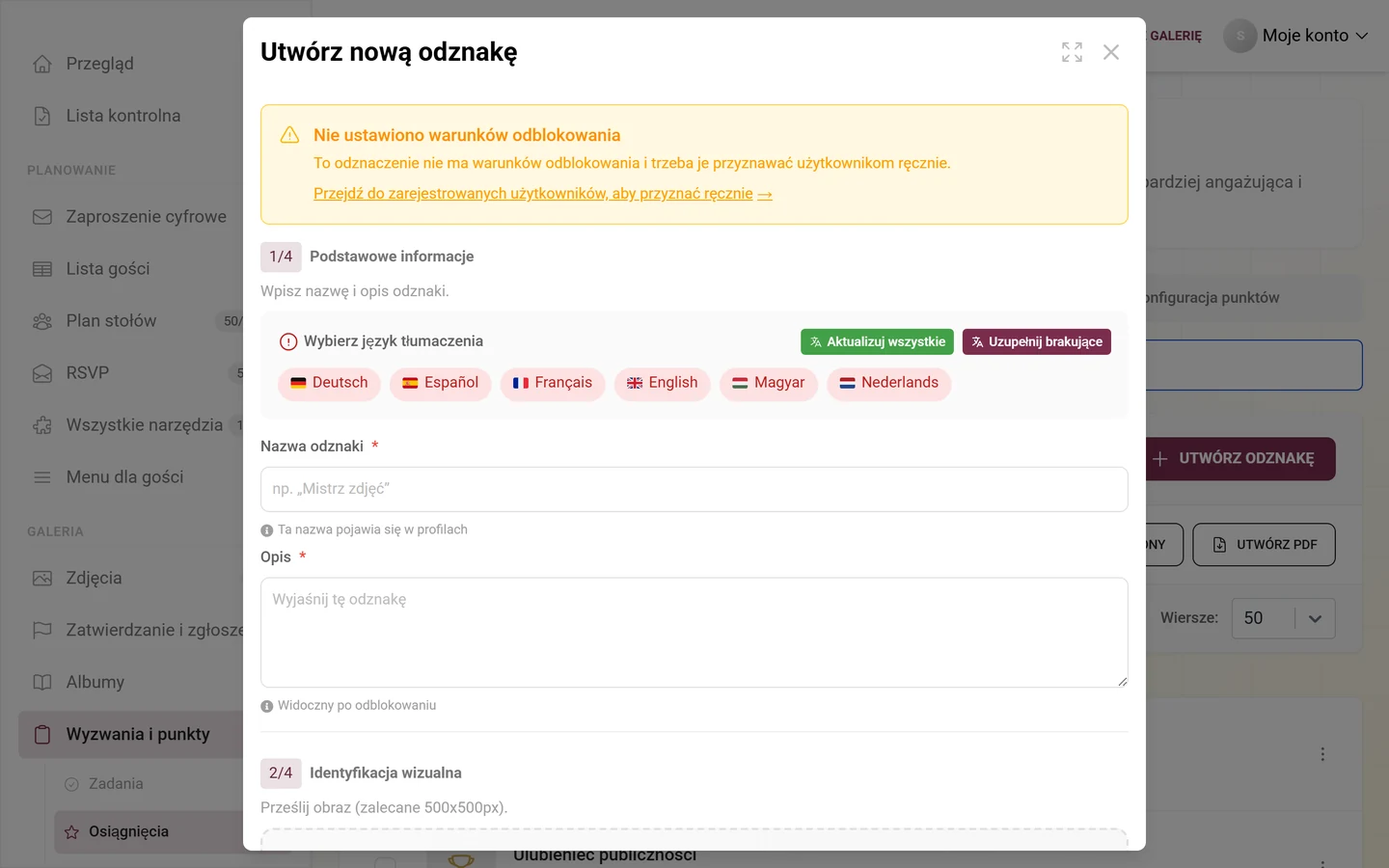Toggle the Magyar translation language chip
The height and width of the screenshot is (868, 1389).
point(769,383)
